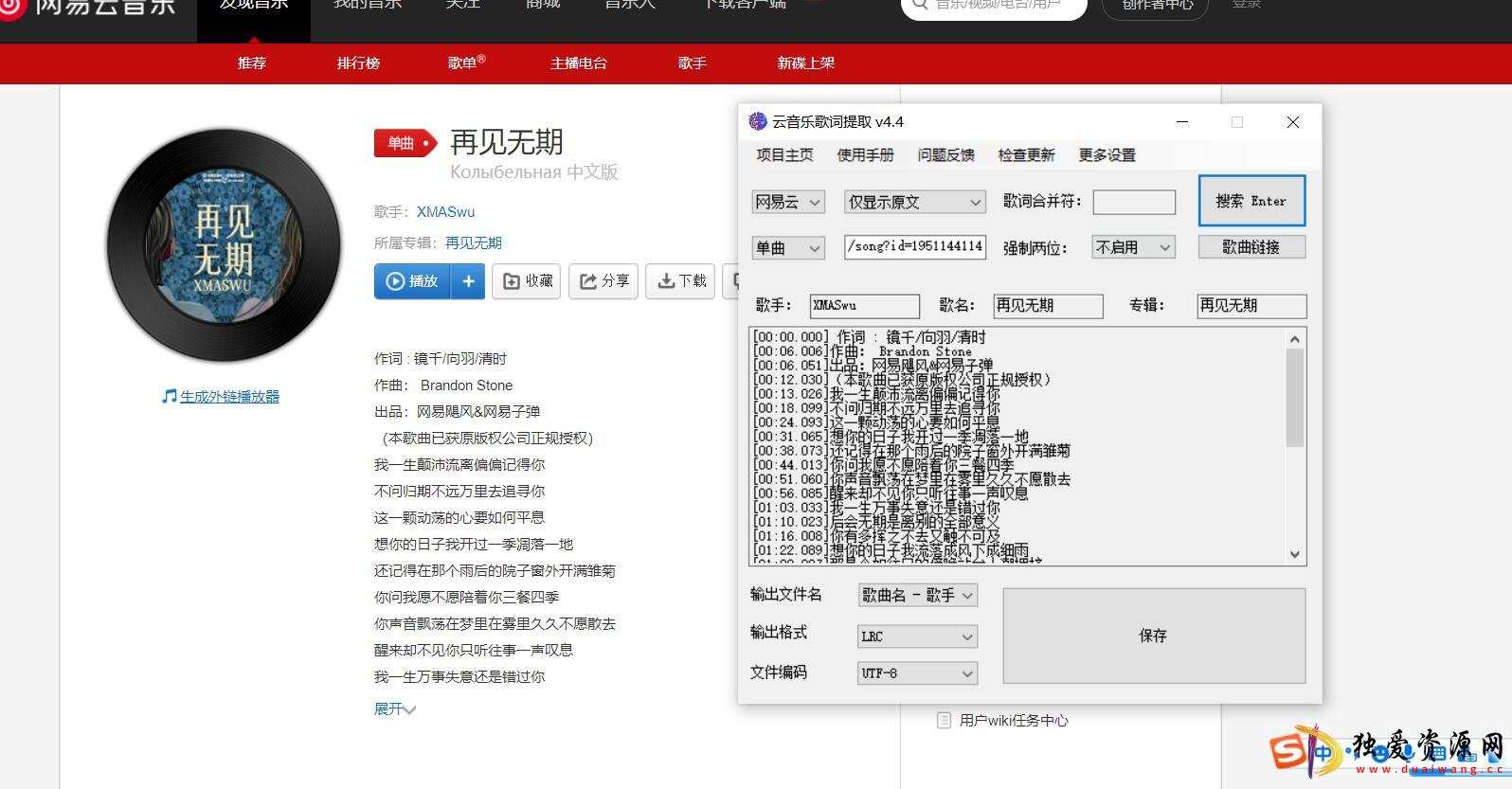The image size is (1512, 789).
Task: Click 创作者中心 button
Action: tap(1158, 7)
